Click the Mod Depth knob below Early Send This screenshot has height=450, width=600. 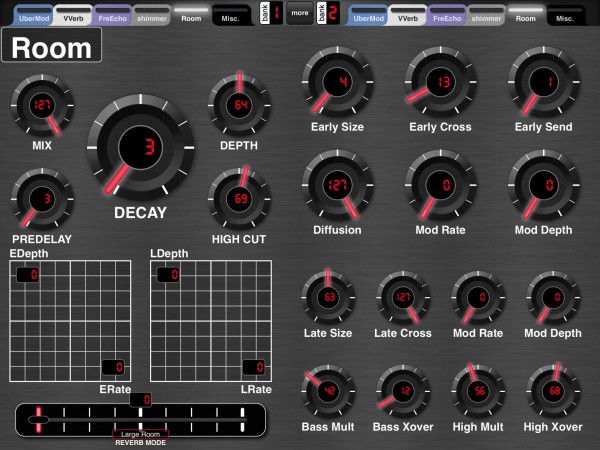544,185
